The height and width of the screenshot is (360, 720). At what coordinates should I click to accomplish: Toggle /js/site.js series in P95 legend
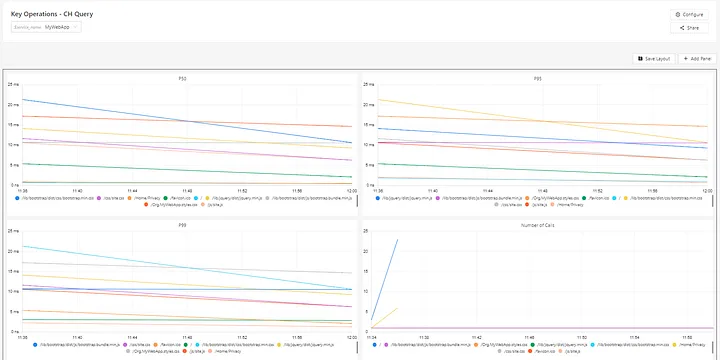[x=535, y=205]
